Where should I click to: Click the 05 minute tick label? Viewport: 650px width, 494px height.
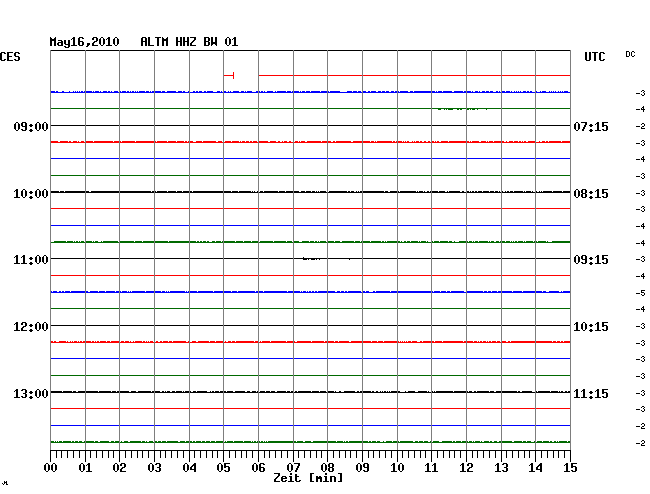coord(223,468)
